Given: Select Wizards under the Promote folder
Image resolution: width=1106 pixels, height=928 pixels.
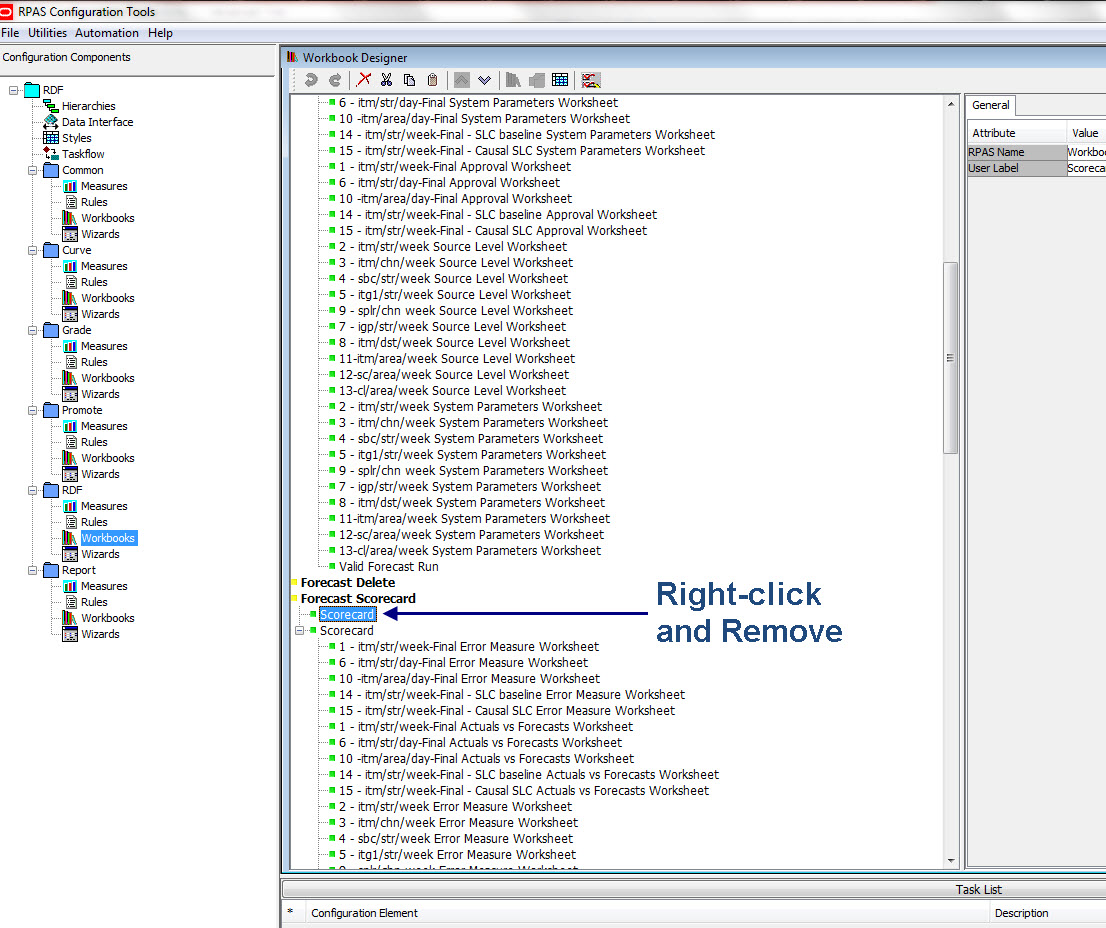Looking at the screenshot, I should [100, 474].
